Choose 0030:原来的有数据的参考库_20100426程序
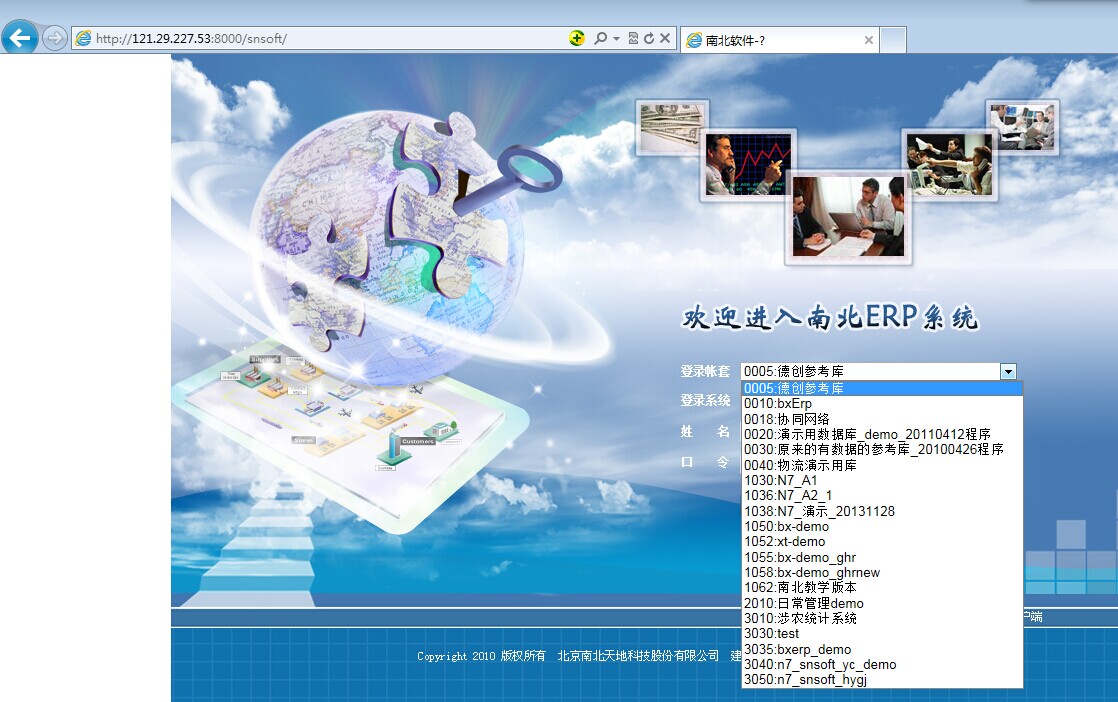 pyautogui.click(x=882, y=450)
